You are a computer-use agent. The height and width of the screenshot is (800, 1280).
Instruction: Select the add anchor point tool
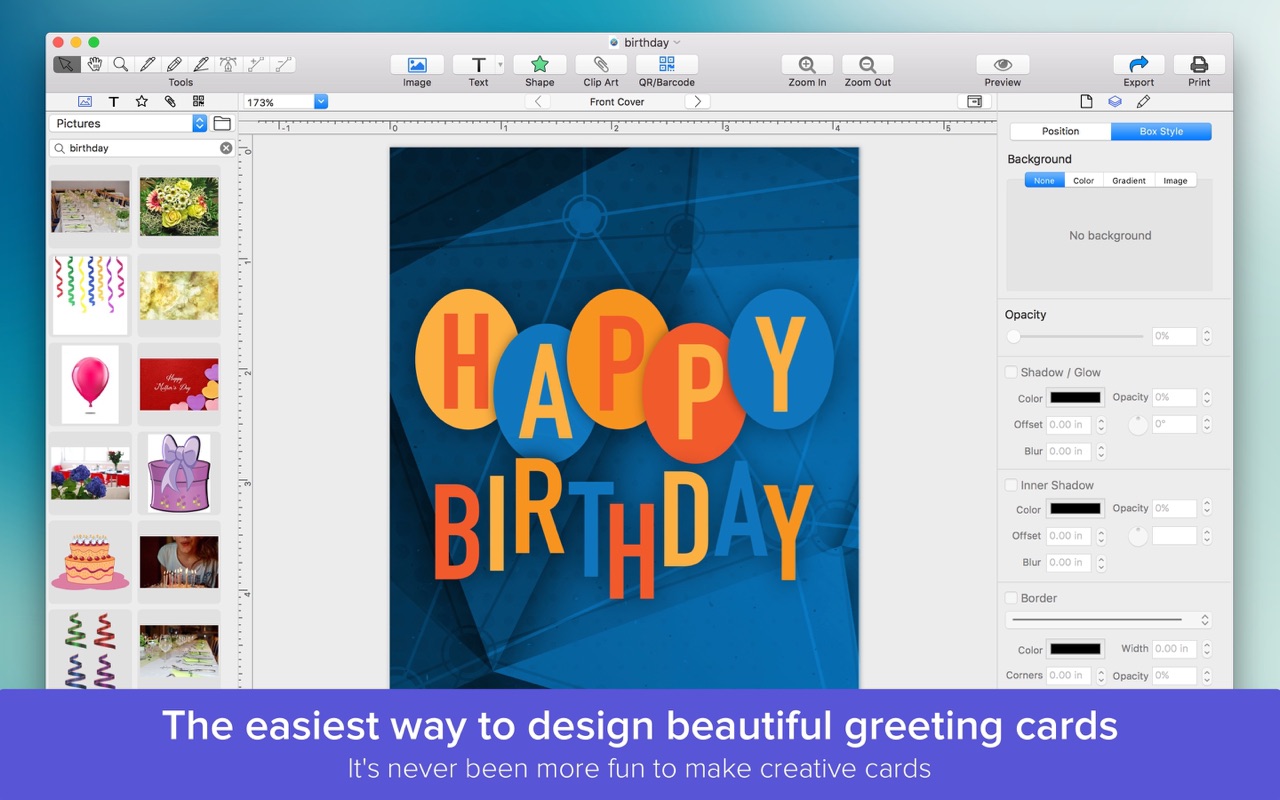point(256,64)
